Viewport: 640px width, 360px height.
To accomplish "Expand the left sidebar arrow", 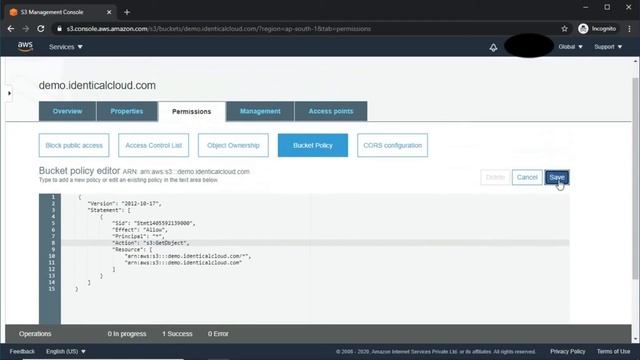I will [x=9, y=93].
